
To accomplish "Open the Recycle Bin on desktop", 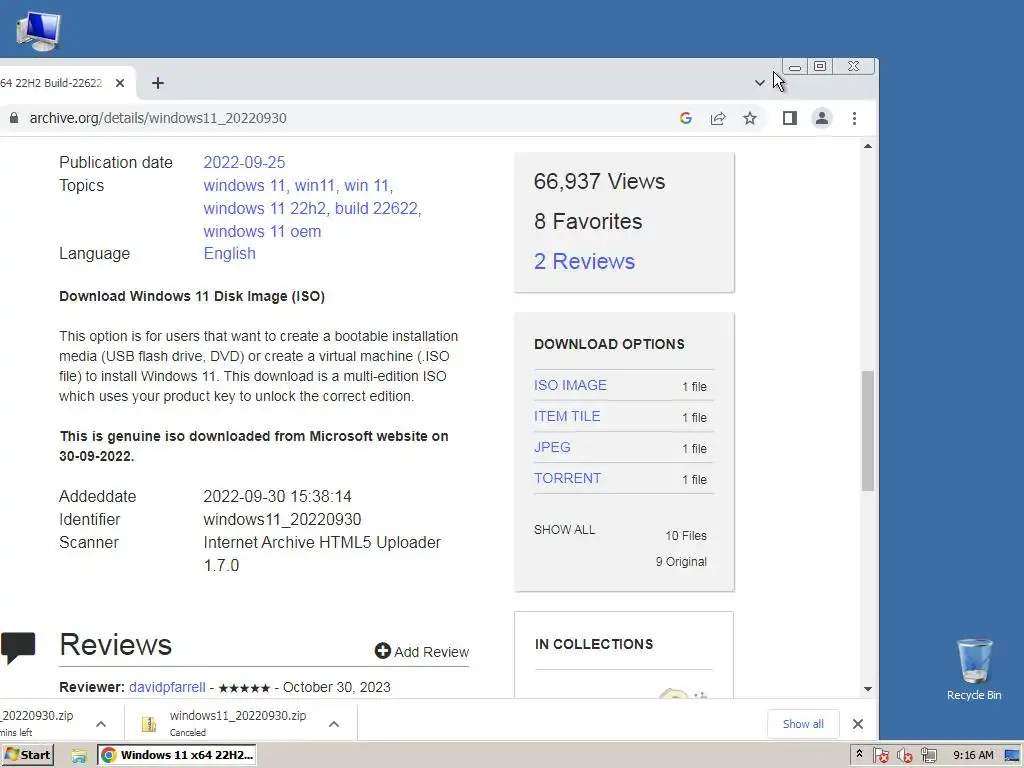I will pos(974,669).
